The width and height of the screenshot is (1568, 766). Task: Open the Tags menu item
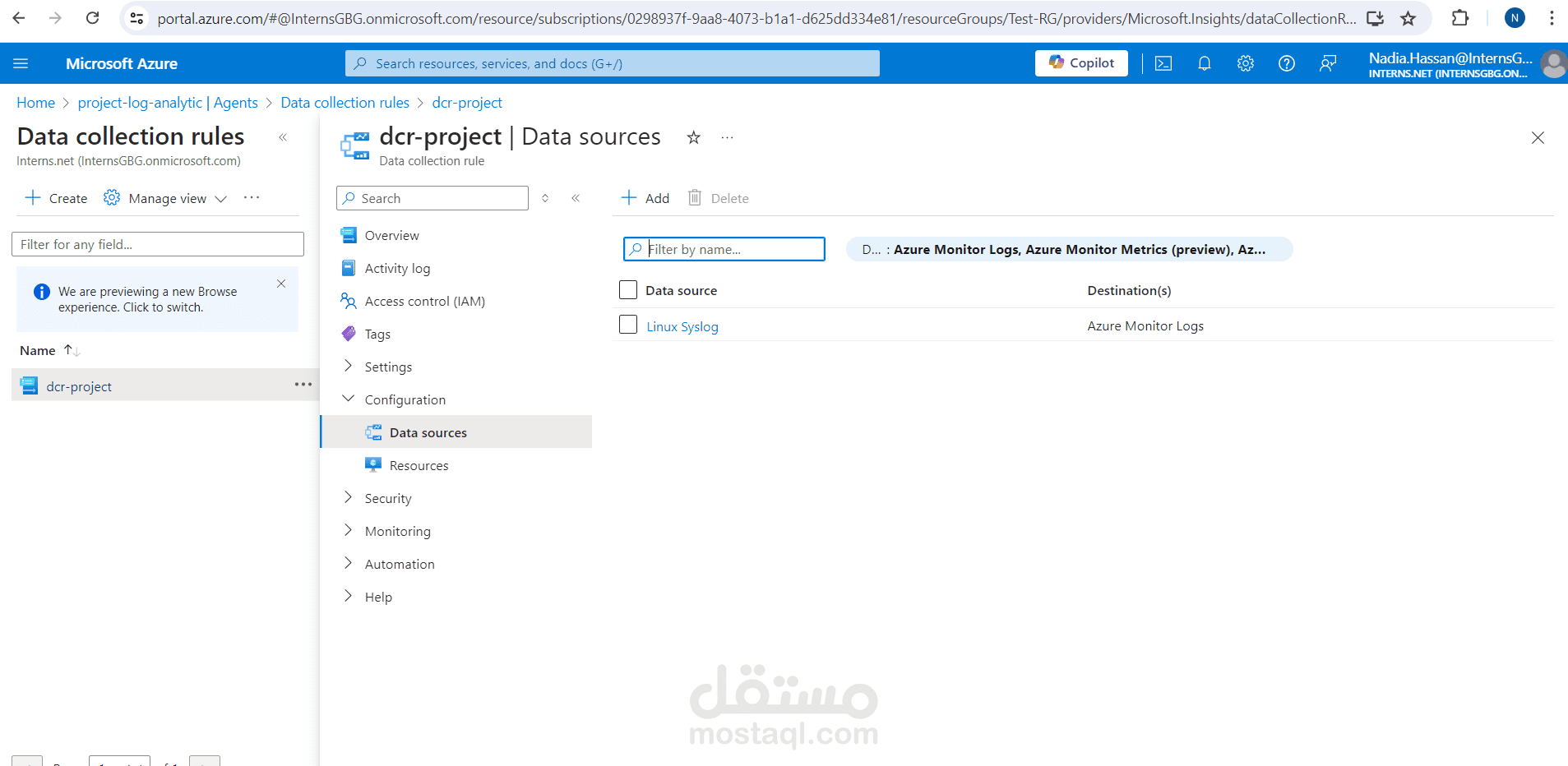point(377,334)
